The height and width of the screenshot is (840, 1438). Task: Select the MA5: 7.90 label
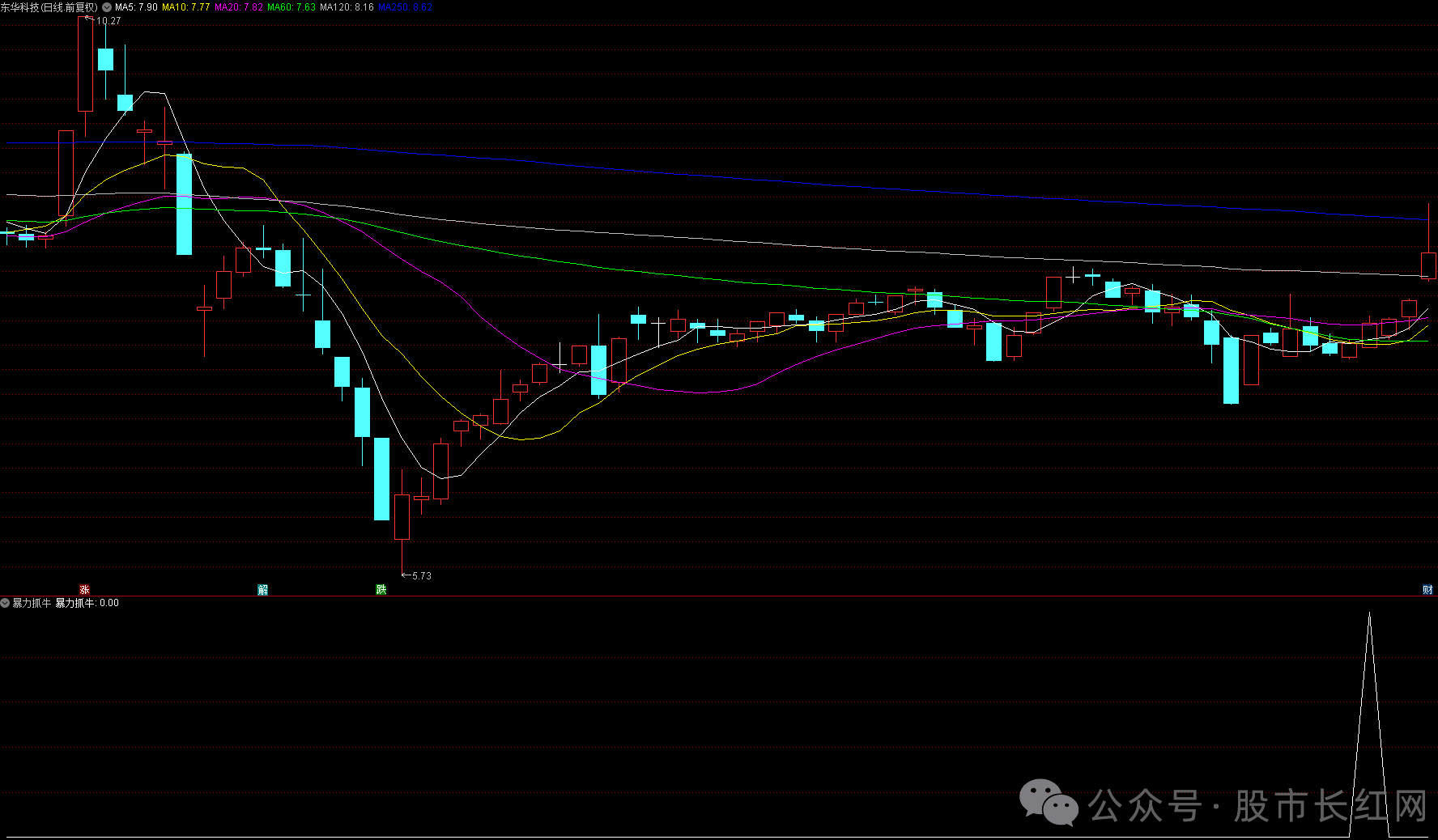tap(136, 7)
